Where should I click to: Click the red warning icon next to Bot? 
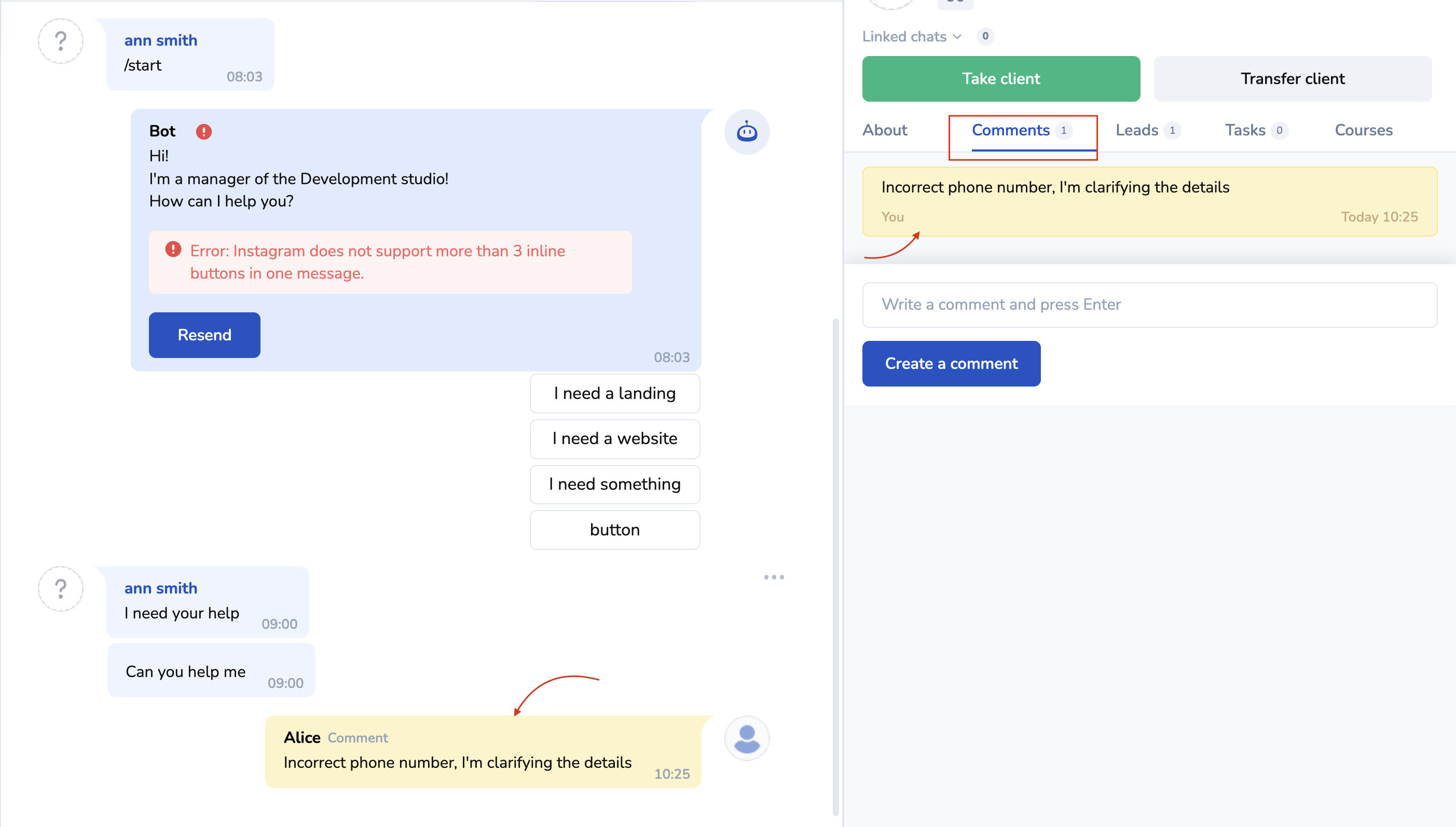[x=203, y=132]
